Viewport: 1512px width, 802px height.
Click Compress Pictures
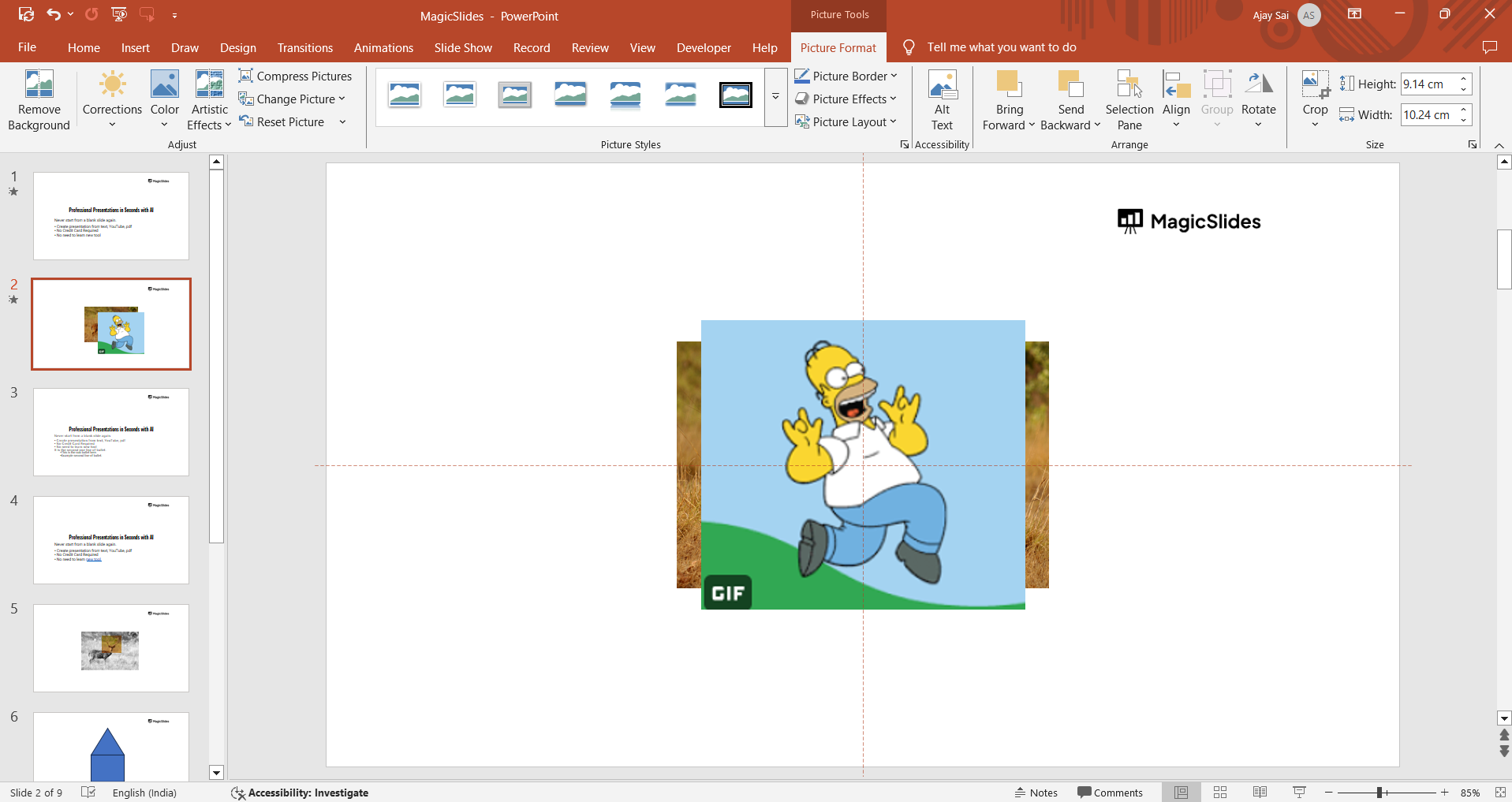tap(295, 76)
